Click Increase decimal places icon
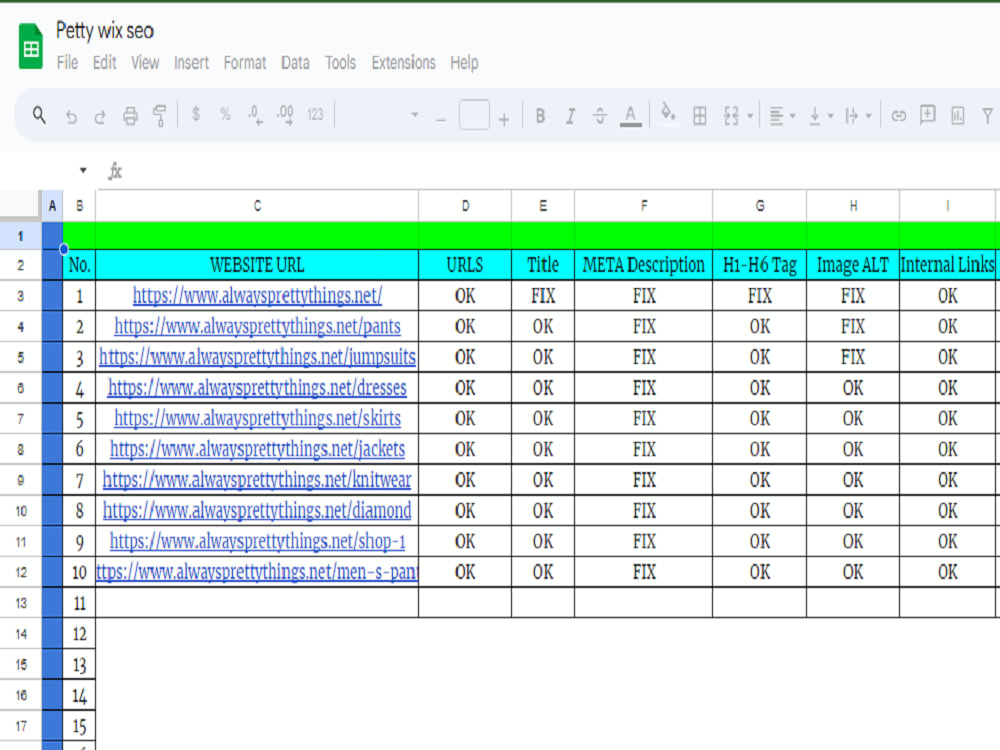This screenshot has width=1000, height=750. point(285,115)
